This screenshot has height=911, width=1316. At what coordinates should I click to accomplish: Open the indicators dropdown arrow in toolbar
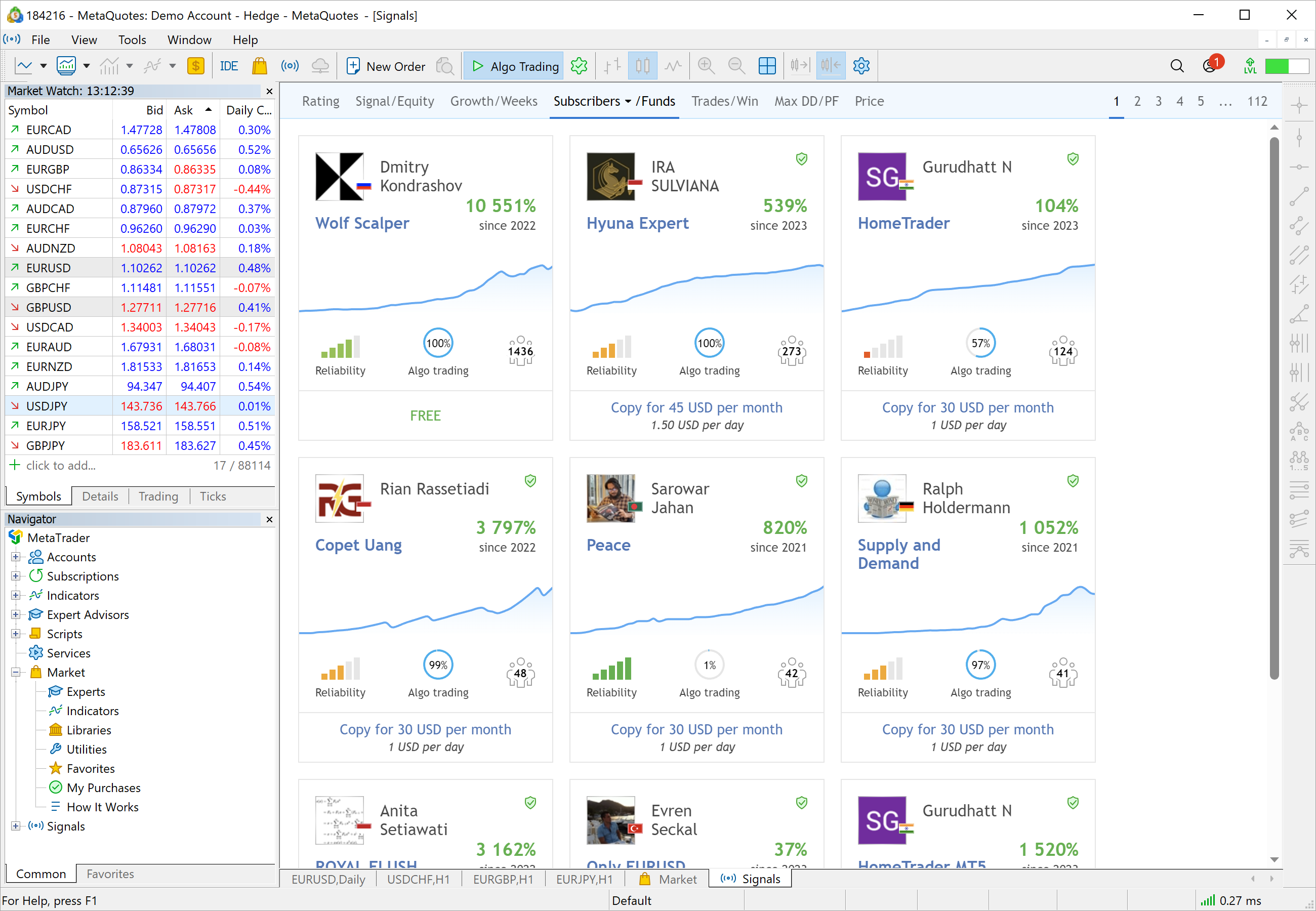[x=130, y=66]
